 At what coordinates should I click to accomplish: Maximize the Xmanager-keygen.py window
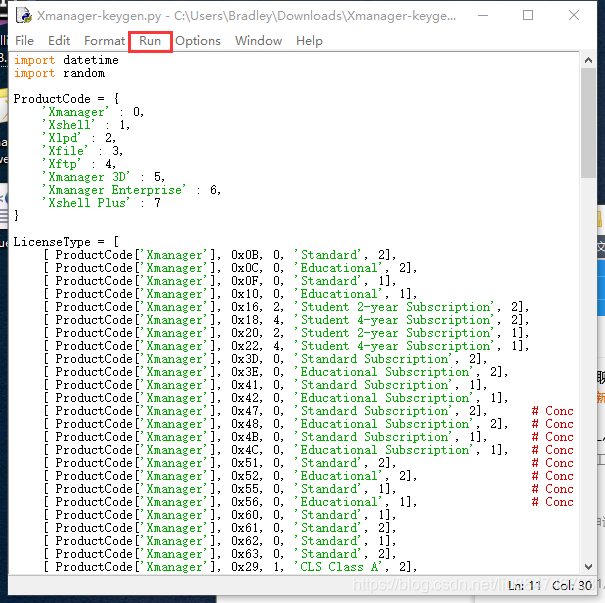pyautogui.click(x=528, y=15)
